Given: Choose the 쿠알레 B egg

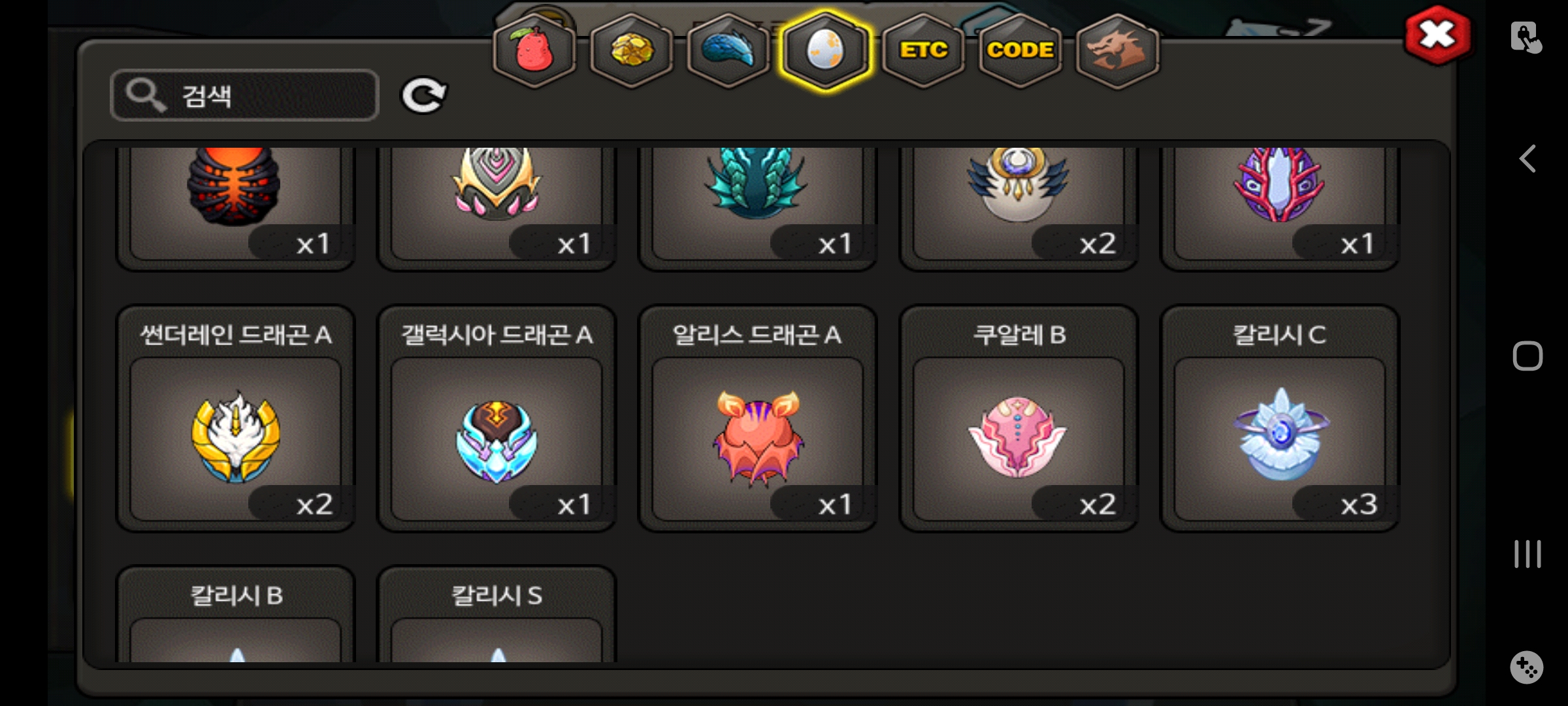Looking at the screenshot, I should (1019, 418).
